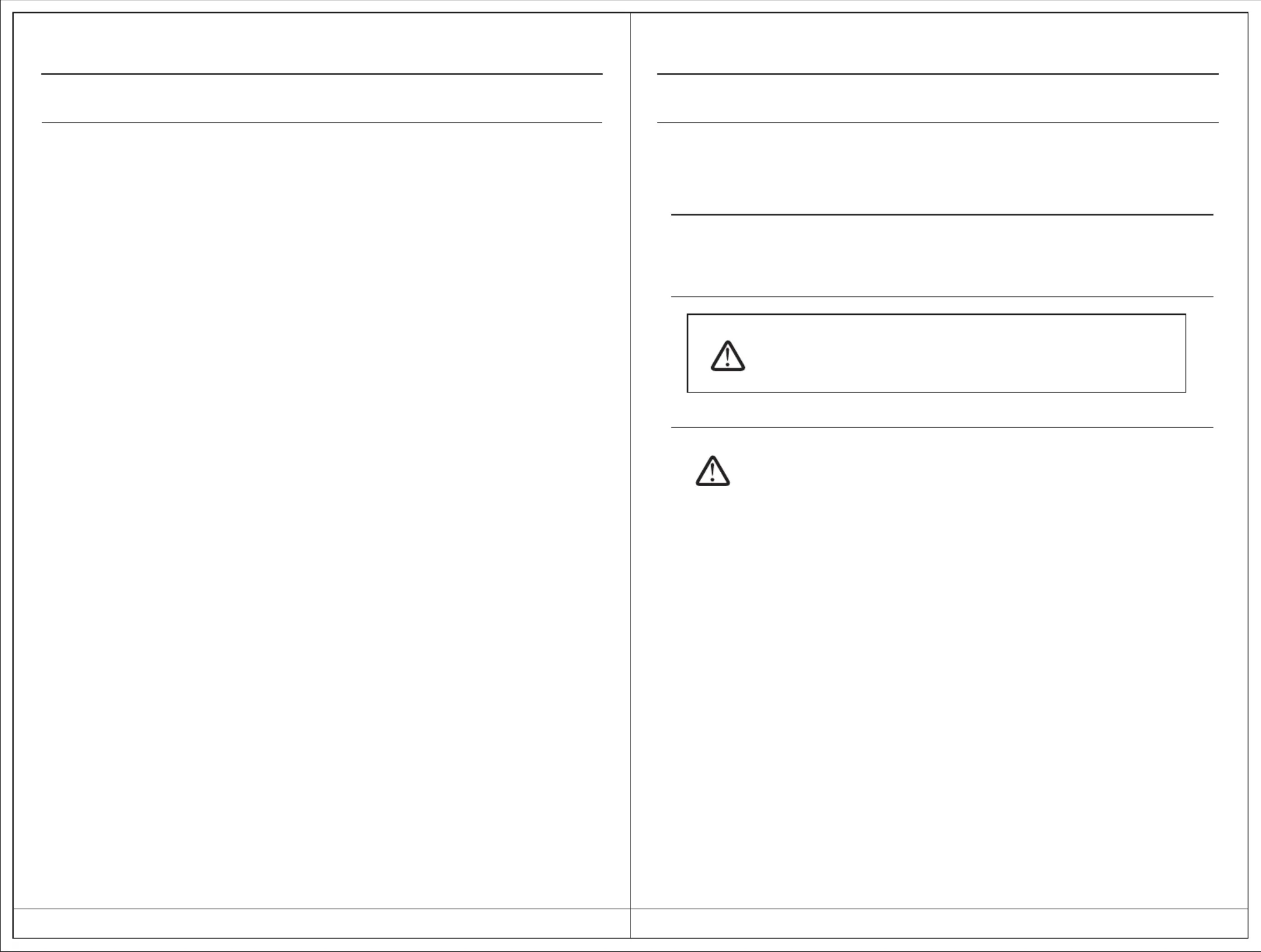Click the thick header rule on right page
Image resolution: width=1261 pixels, height=952 pixels.
pyautogui.click(x=938, y=74)
